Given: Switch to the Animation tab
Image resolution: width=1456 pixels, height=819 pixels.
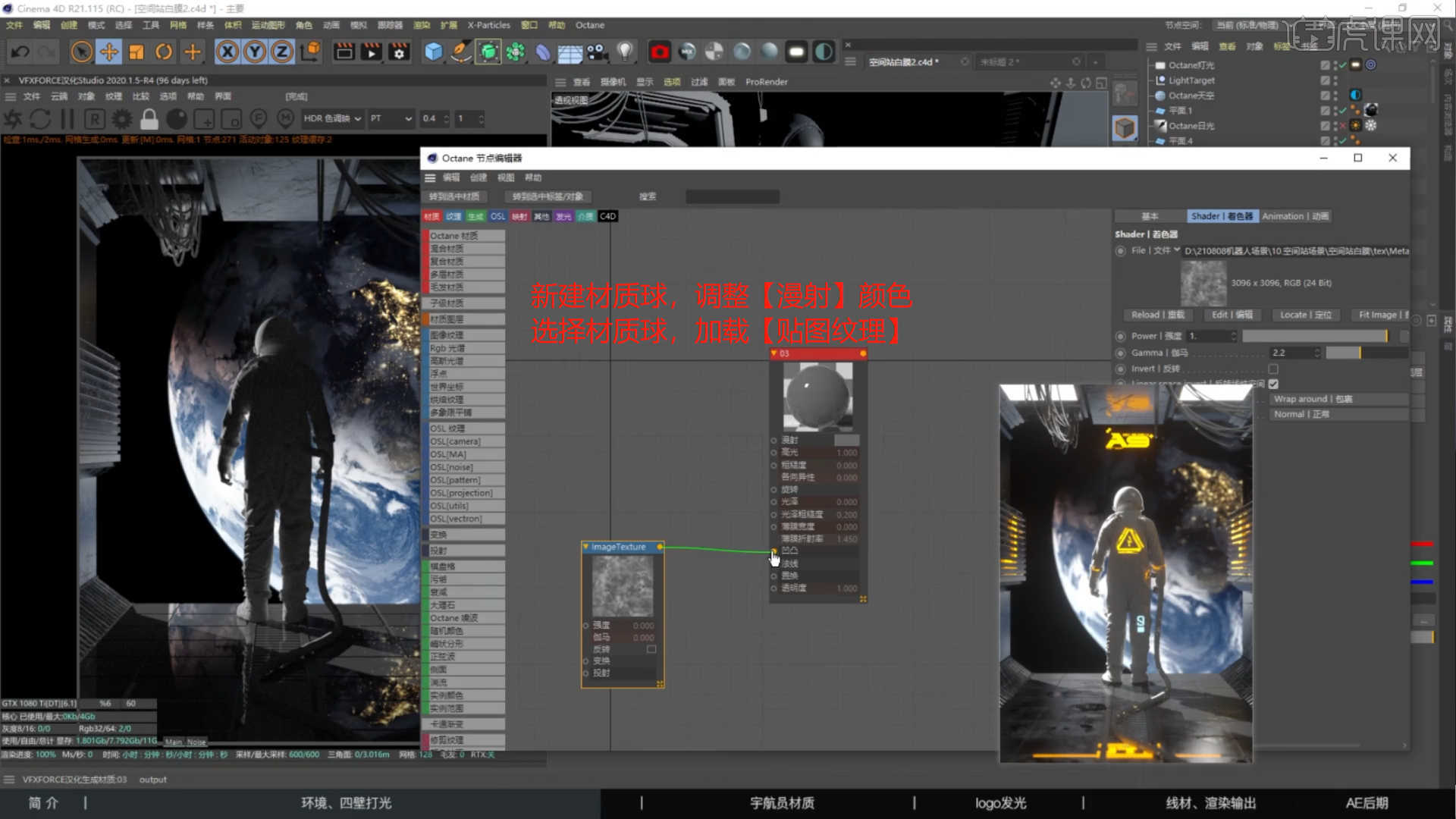Looking at the screenshot, I should [1294, 216].
